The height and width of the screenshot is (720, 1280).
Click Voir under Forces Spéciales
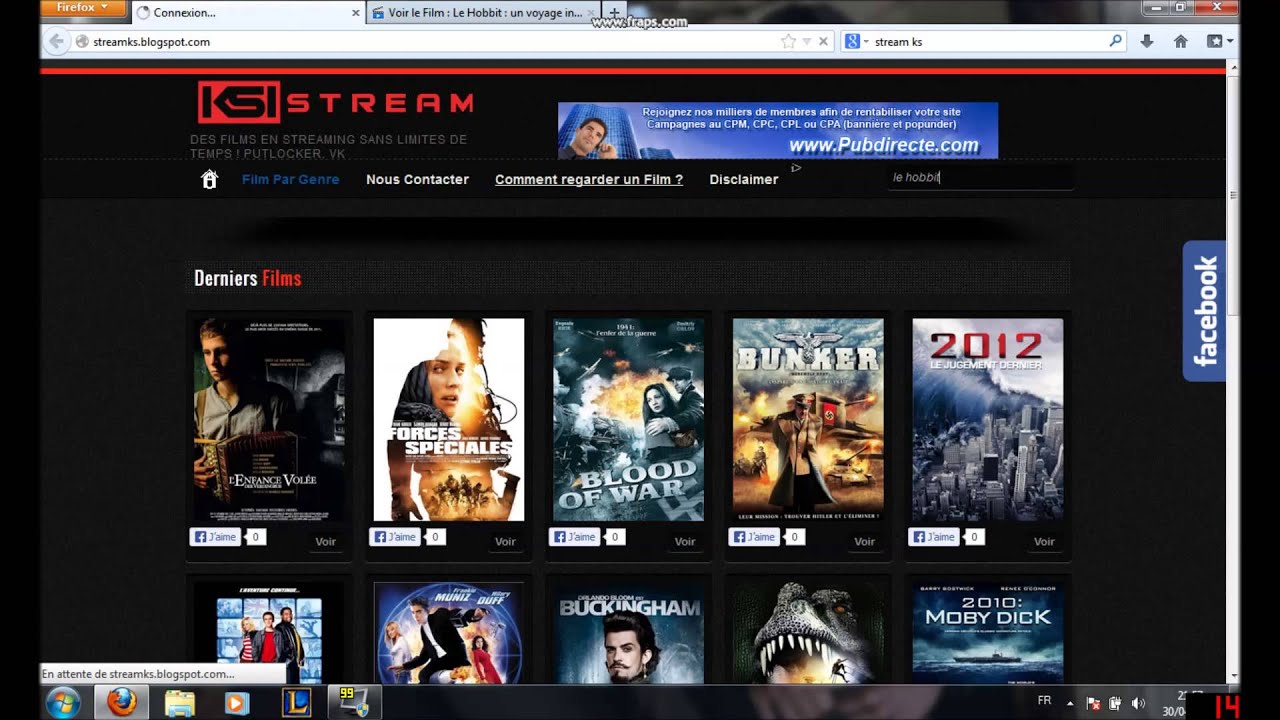pyautogui.click(x=505, y=541)
